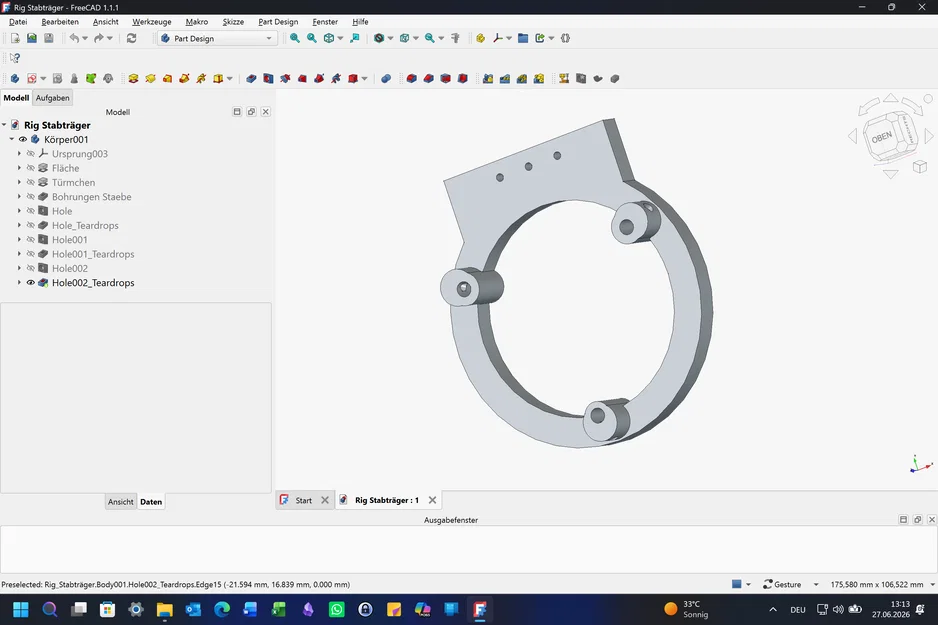Apply the Chamfer tool
Image resolution: width=938 pixels, height=625 pixels.
click(428, 78)
